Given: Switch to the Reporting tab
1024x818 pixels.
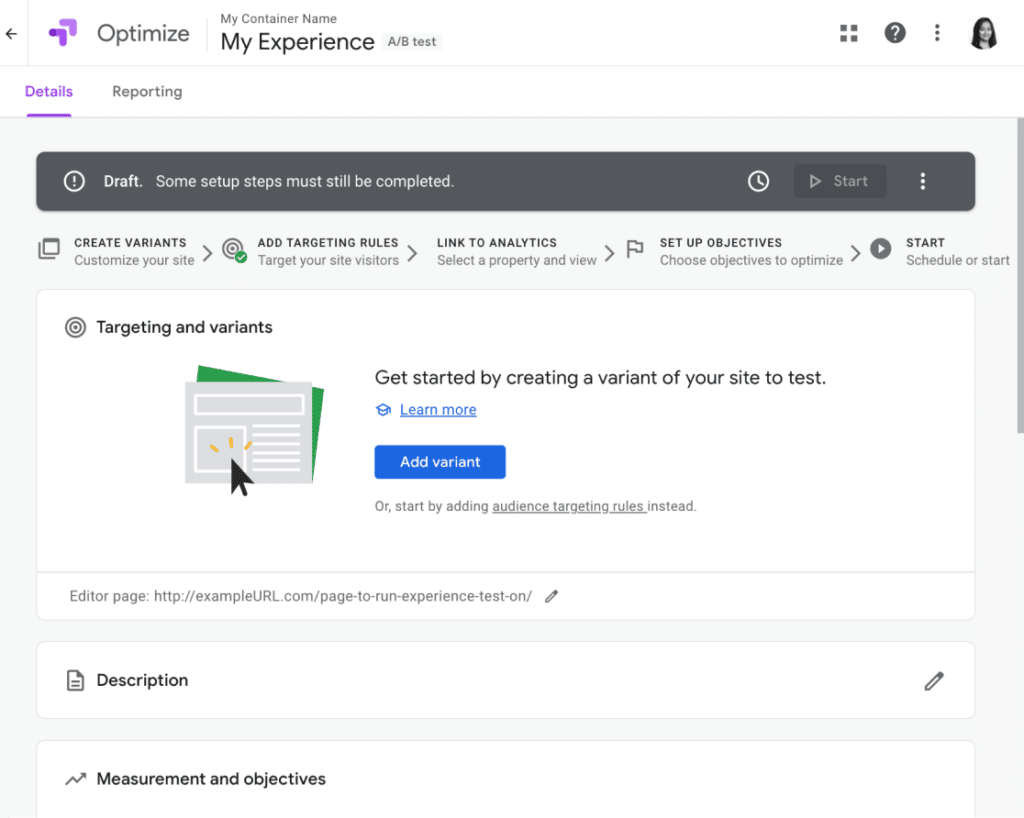Looking at the screenshot, I should click(147, 91).
